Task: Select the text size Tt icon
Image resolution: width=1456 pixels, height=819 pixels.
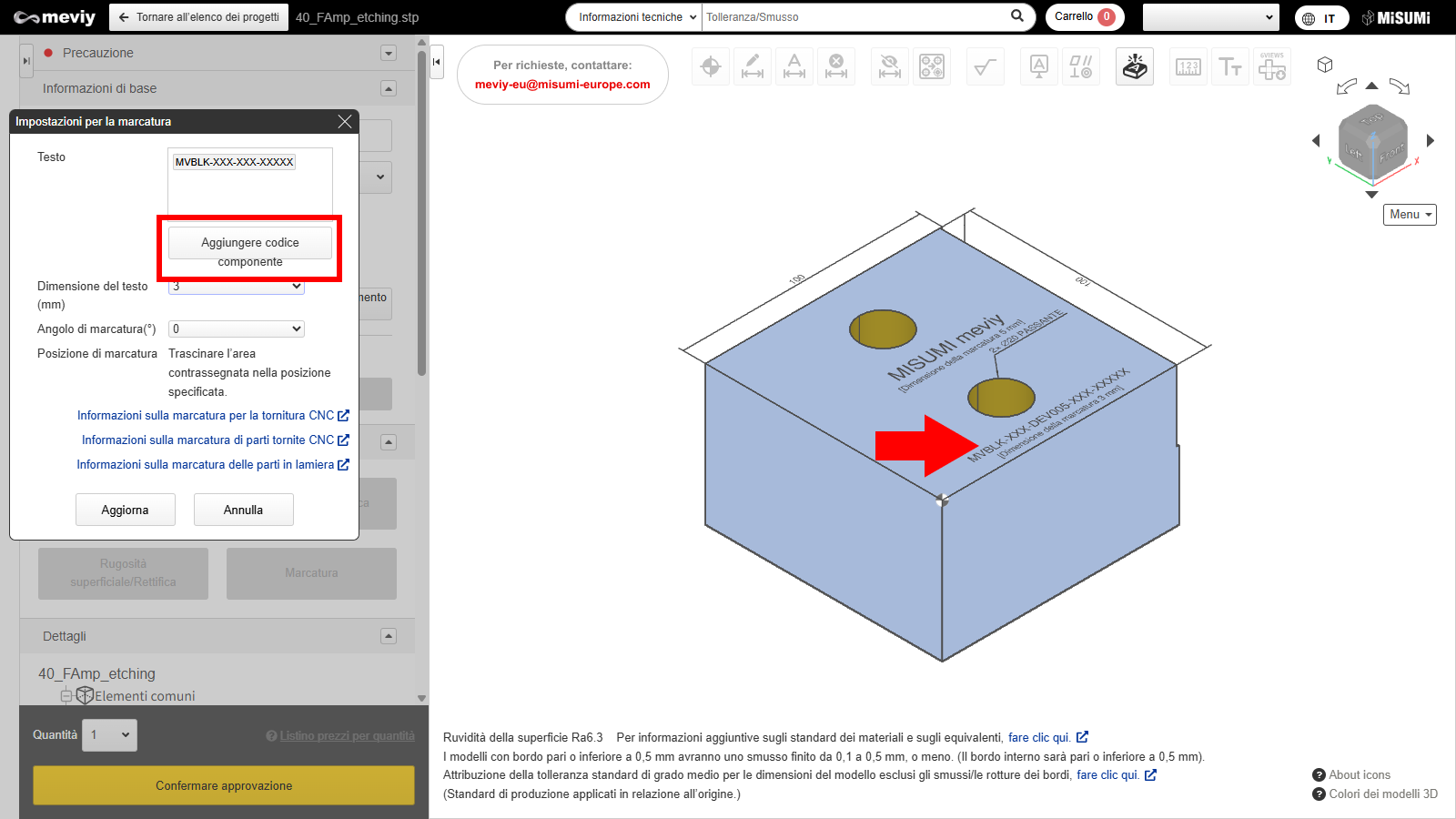Action: [x=1230, y=66]
